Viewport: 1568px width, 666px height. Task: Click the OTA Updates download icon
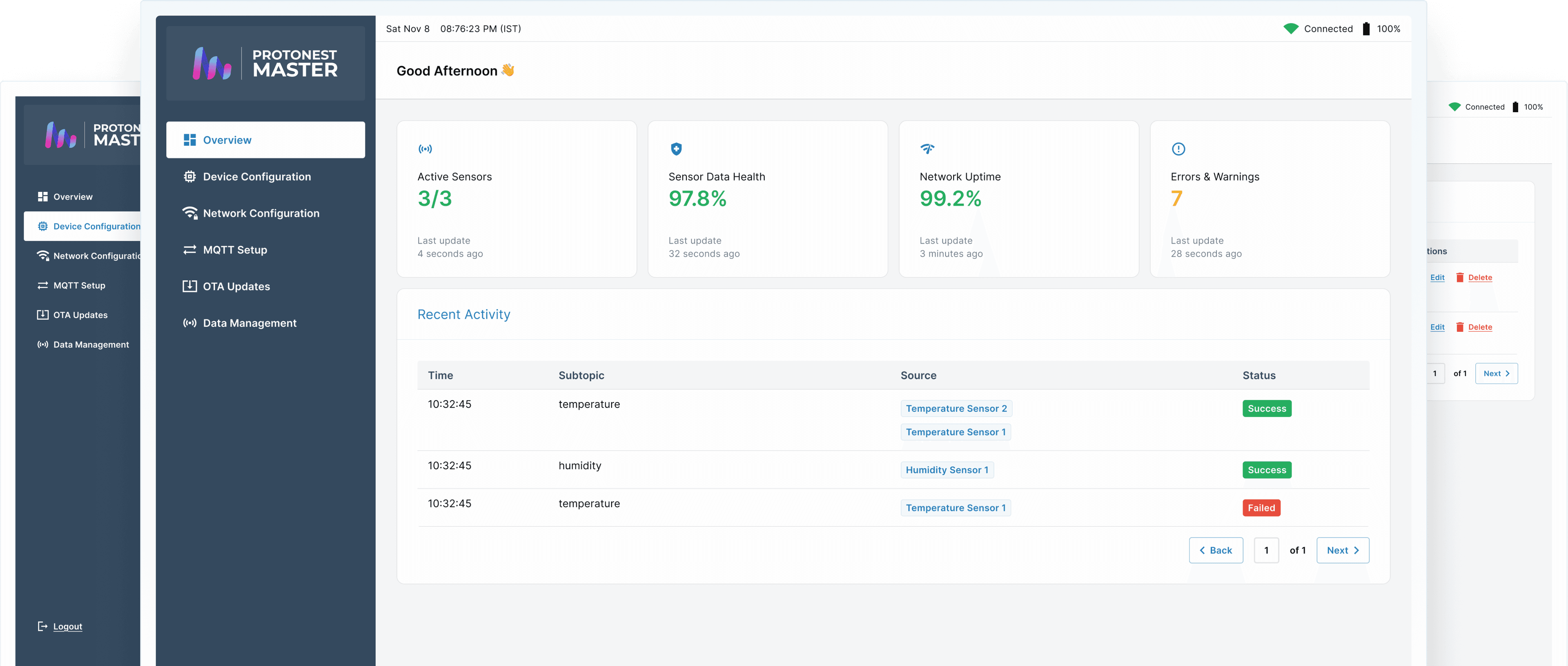[x=189, y=286]
